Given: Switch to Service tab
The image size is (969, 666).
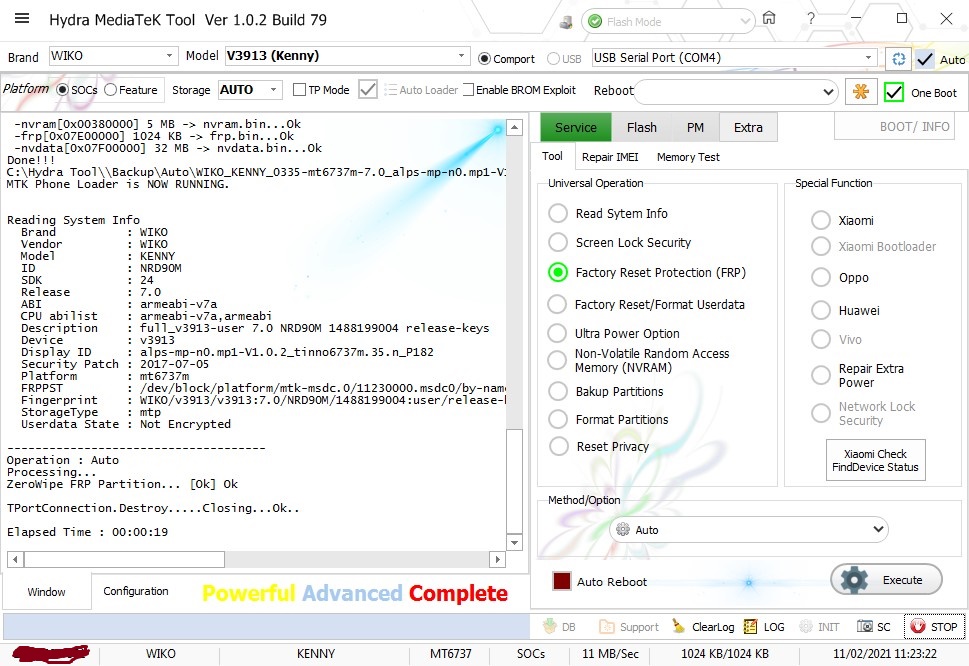Looking at the screenshot, I should tap(576, 127).
